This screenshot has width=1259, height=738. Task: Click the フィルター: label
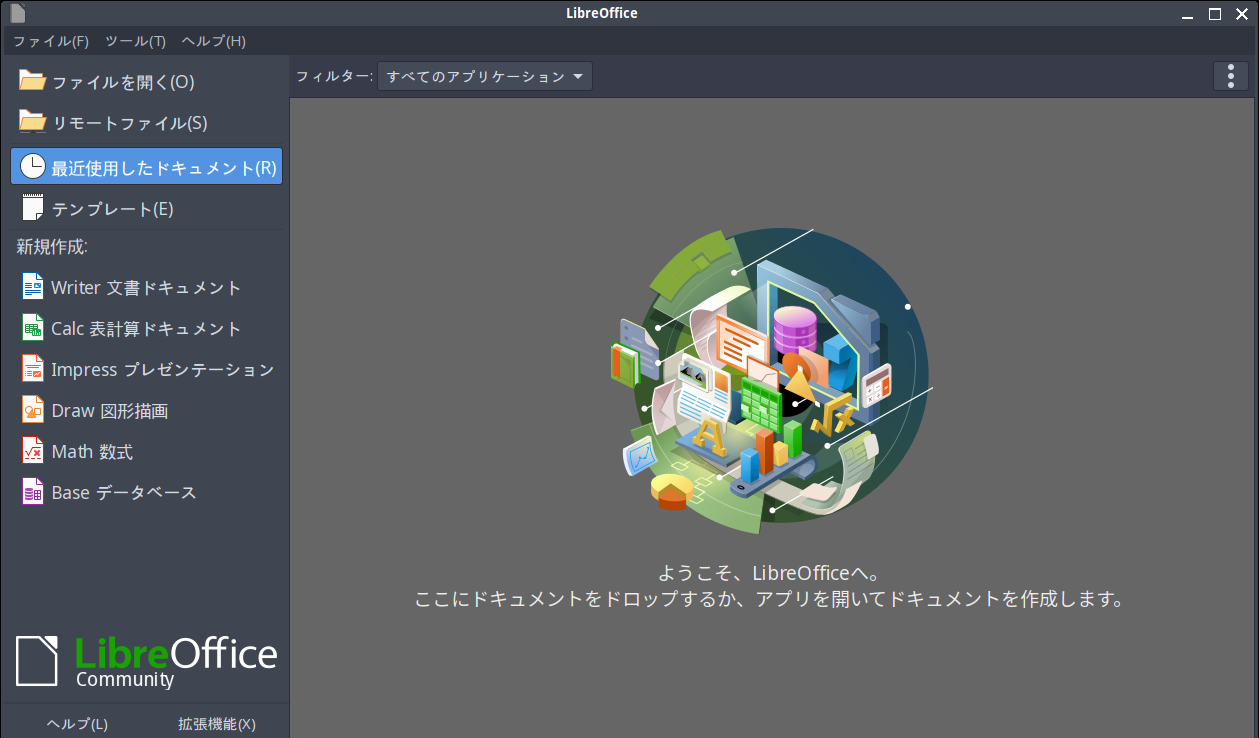[x=333, y=76]
